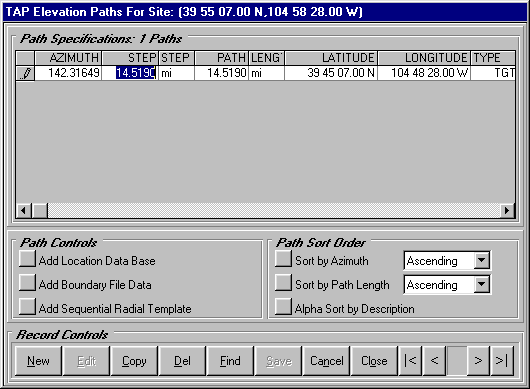This screenshot has width=530, height=389.
Task: Click the highlighted step value 14.5190 field
Action: click(x=130, y=73)
